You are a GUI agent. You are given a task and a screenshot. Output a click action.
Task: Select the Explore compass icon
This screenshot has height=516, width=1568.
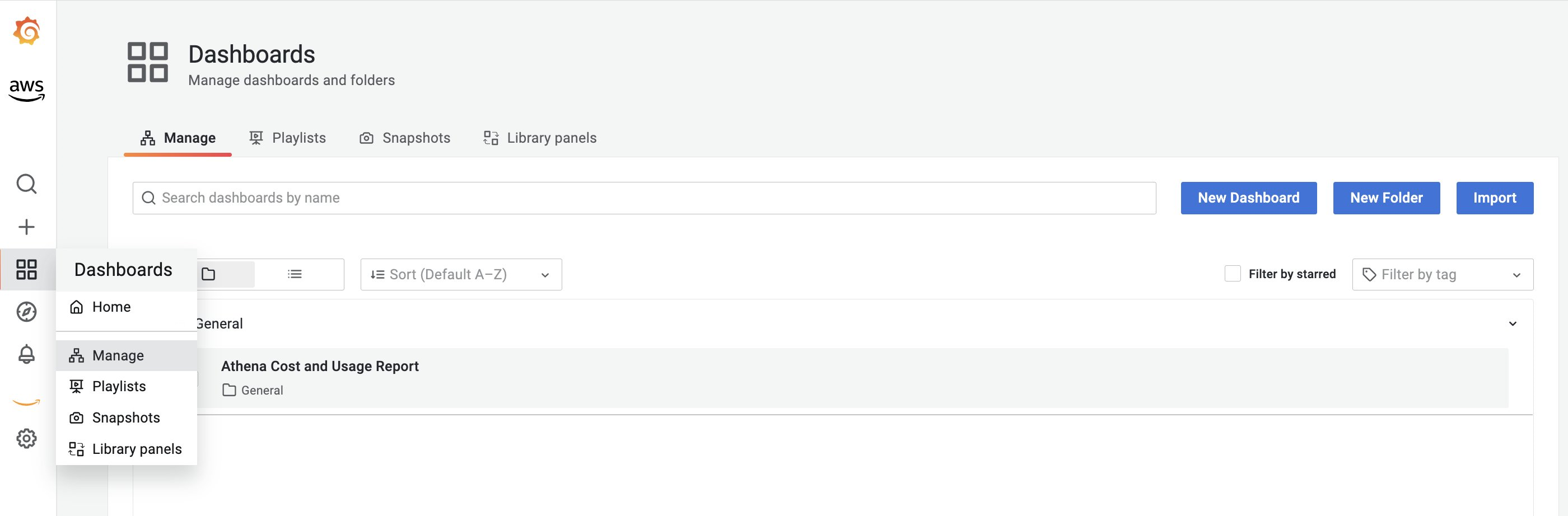pyautogui.click(x=27, y=311)
